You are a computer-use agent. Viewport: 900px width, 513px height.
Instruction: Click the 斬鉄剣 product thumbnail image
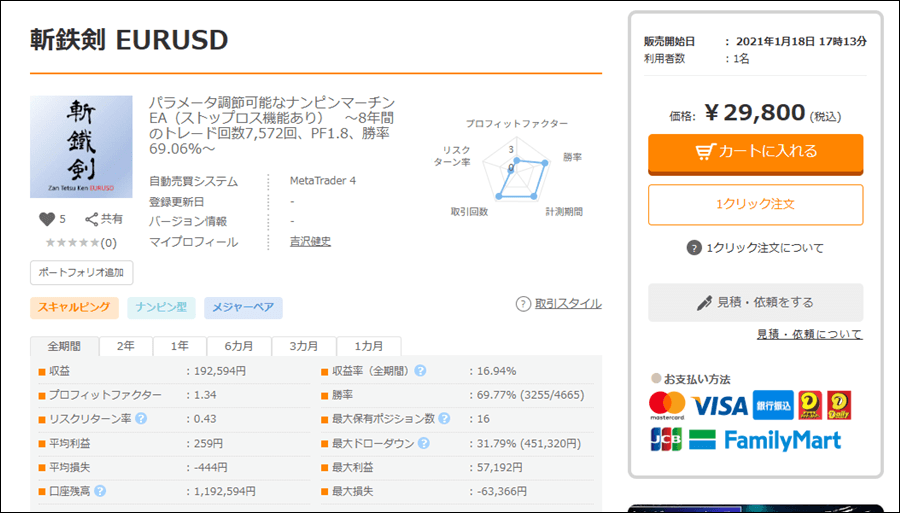(81, 147)
